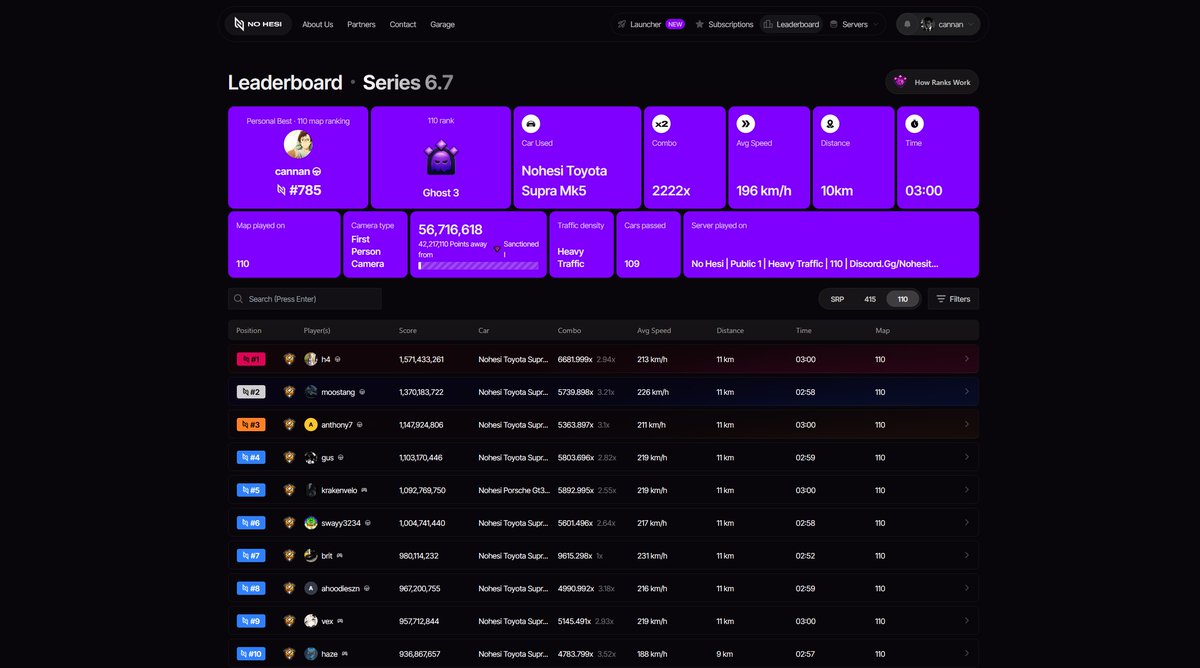This screenshot has height=668, width=1200.
Task: Expand moostang's row details chevron
Action: pyautogui.click(x=967, y=392)
